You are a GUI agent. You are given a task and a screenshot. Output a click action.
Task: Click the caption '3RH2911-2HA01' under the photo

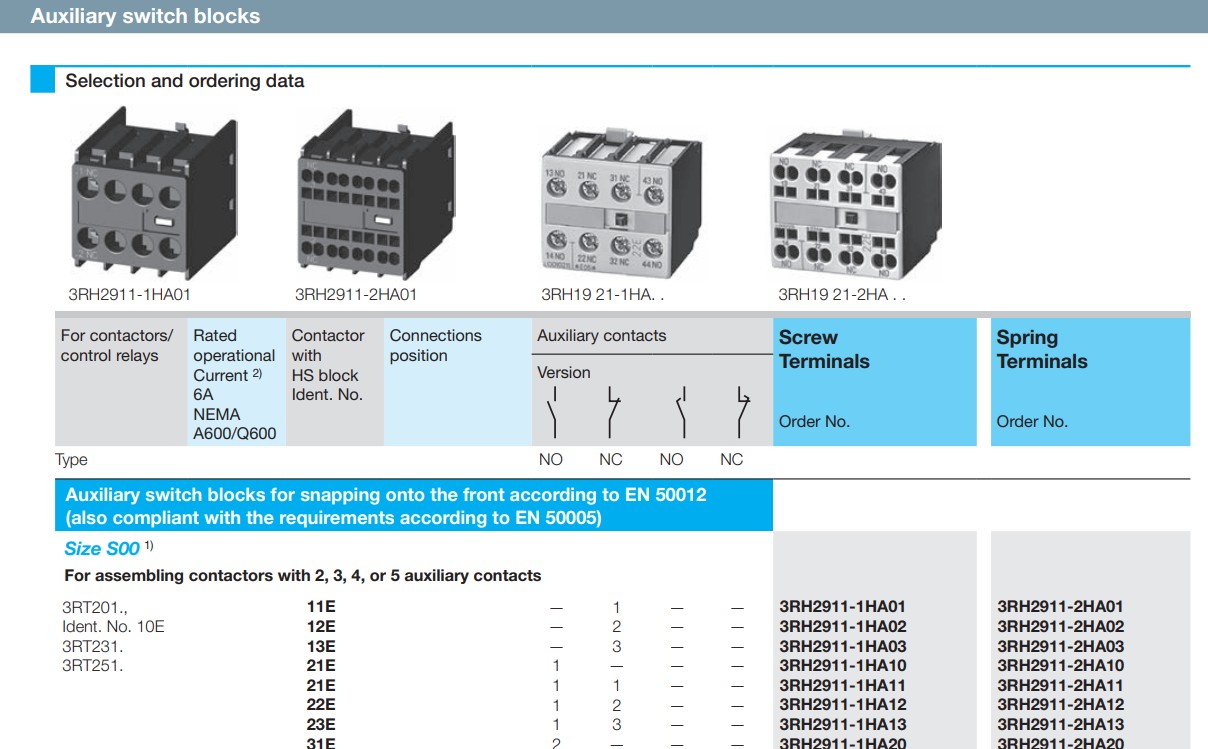pos(356,295)
